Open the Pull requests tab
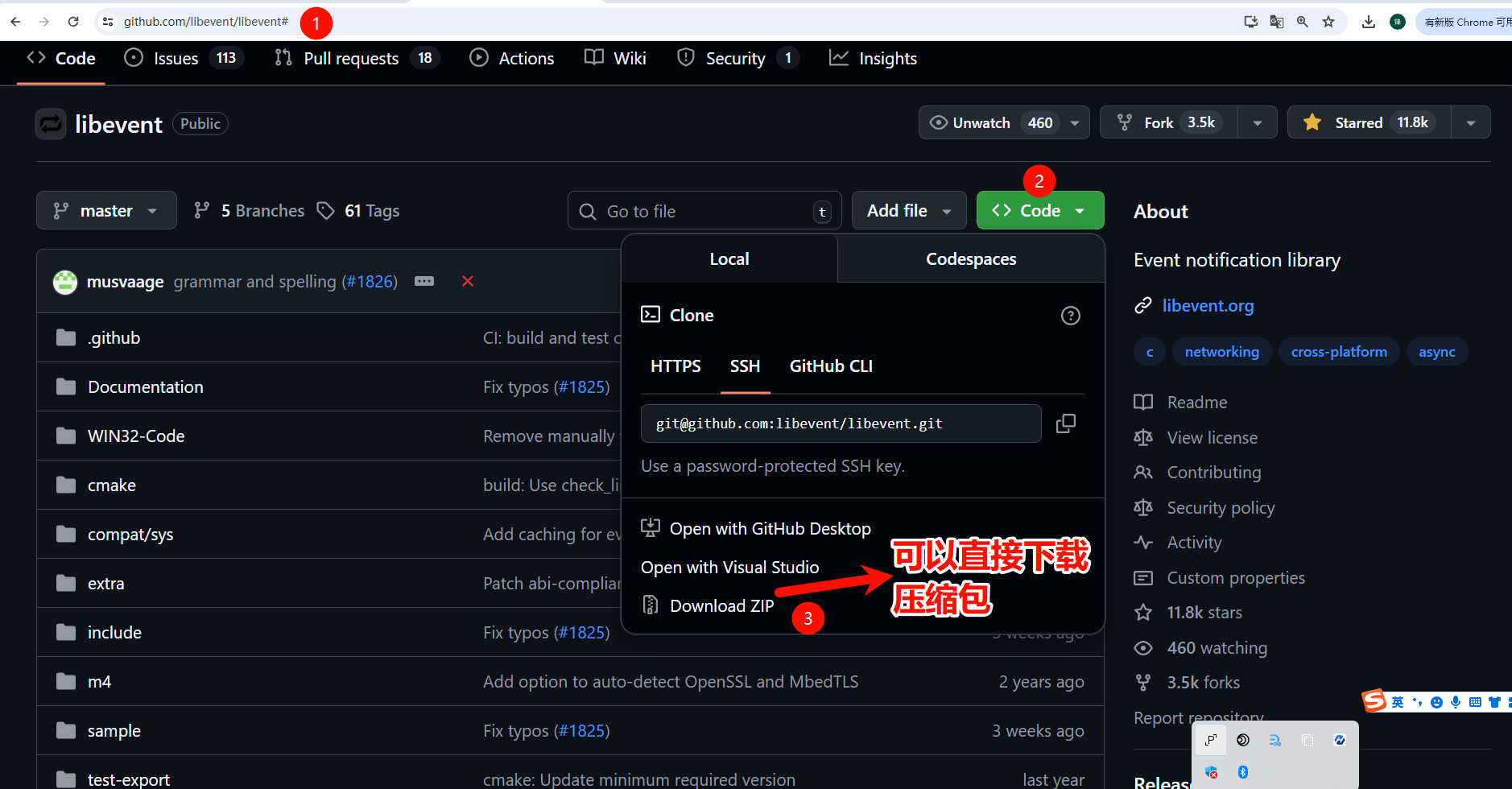The height and width of the screenshot is (789, 1512). click(357, 58)
